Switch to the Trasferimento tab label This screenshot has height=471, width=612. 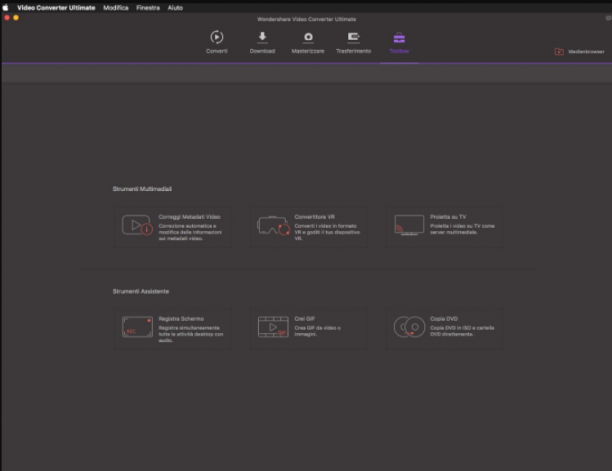coord(353,51)
